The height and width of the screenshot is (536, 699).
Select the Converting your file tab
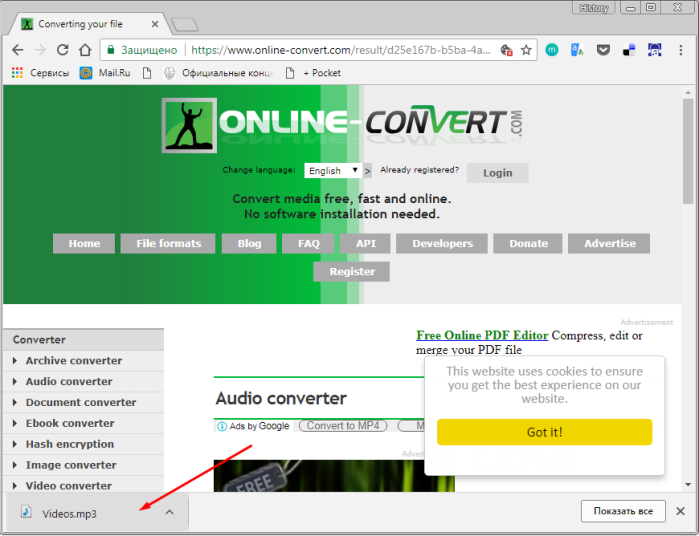pyautogui.click(x=89, y=24)
